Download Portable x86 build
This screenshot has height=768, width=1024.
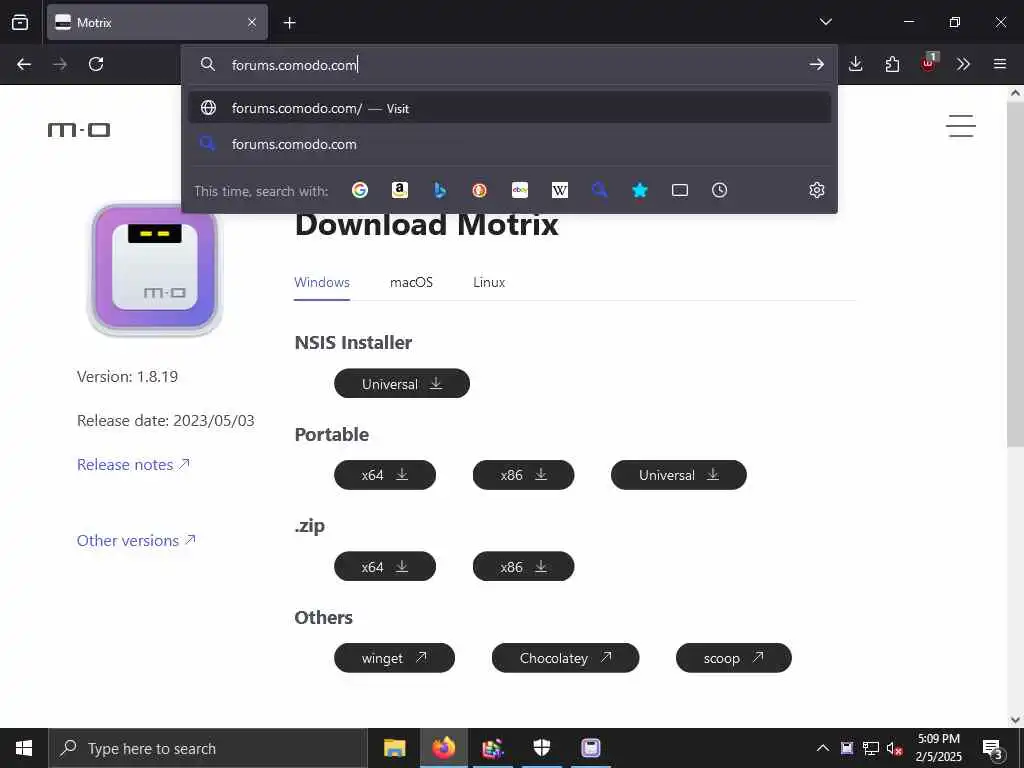523,475
